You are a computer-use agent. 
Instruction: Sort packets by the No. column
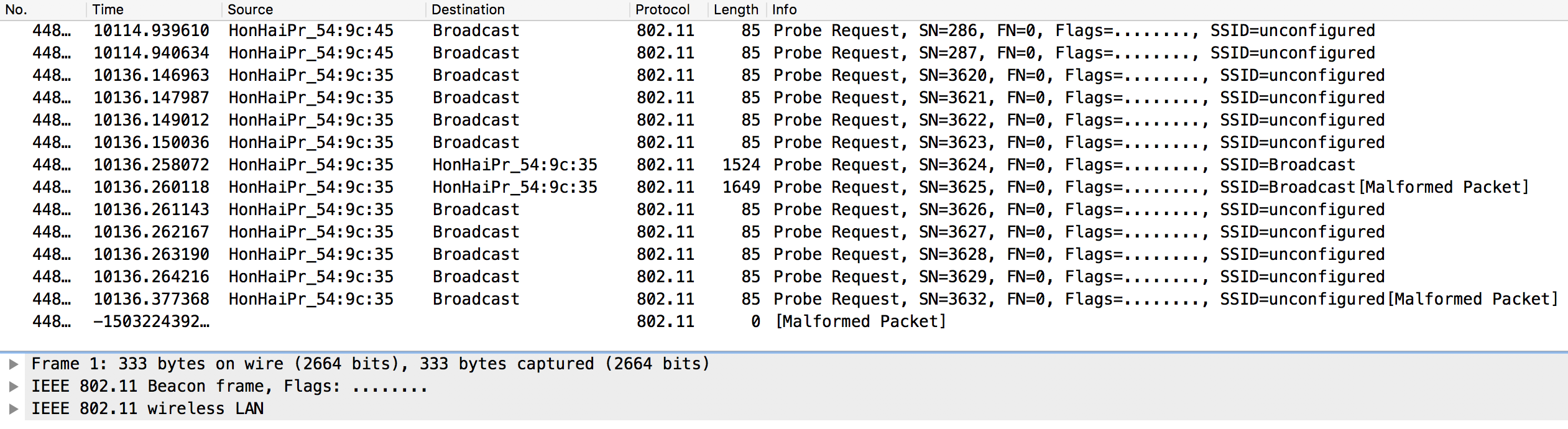[42, 9]
